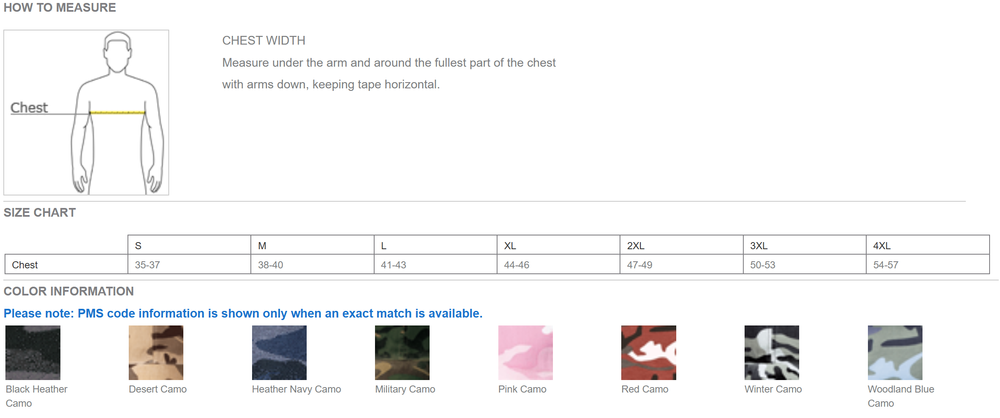Click the chest measurement diagram image
This screenshot has width=1000, height=418.
tap(86, 112)
